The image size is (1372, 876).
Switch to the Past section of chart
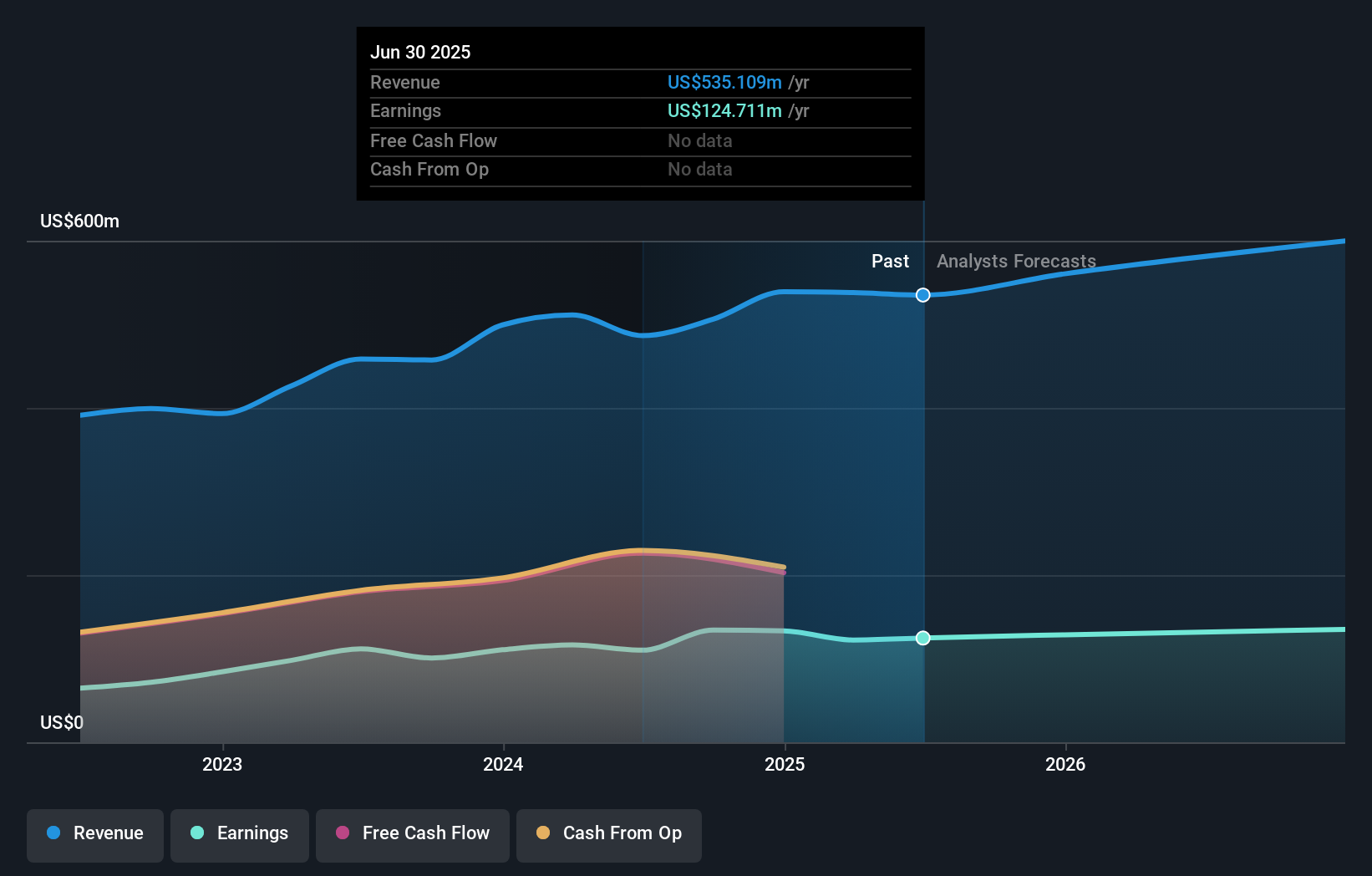(x=890, y=261)
